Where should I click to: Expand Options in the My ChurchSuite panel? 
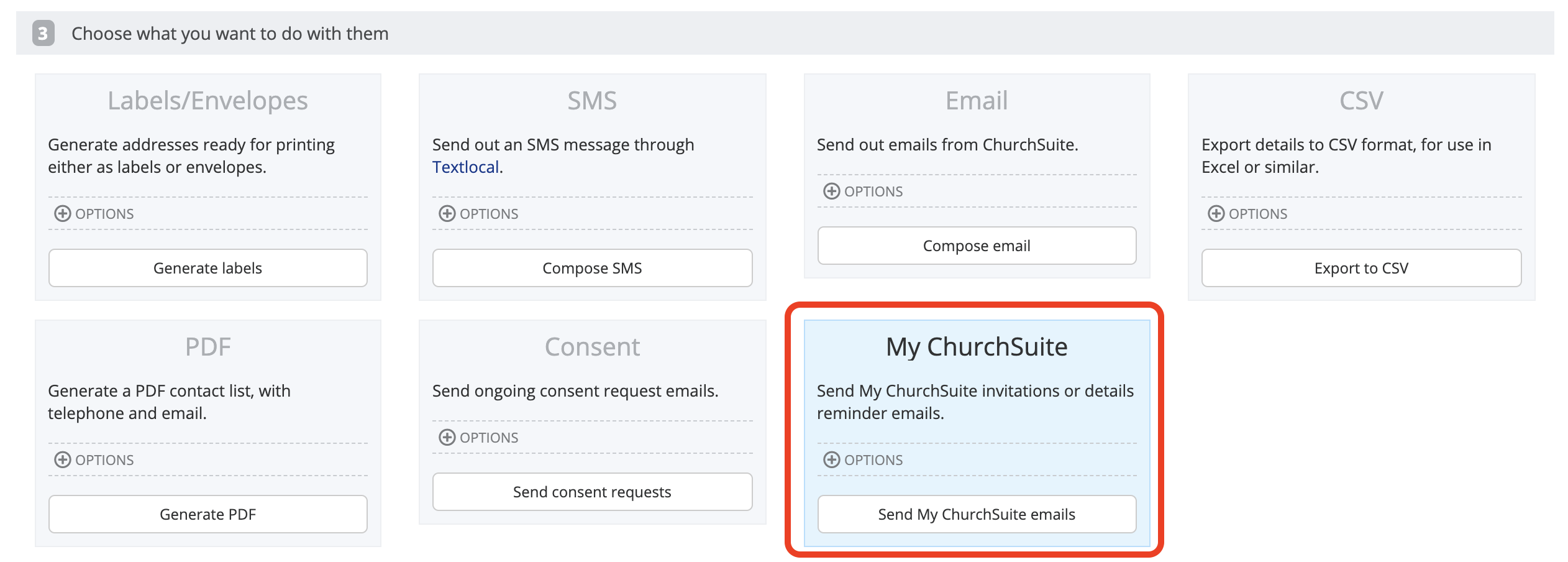point(832,459)
